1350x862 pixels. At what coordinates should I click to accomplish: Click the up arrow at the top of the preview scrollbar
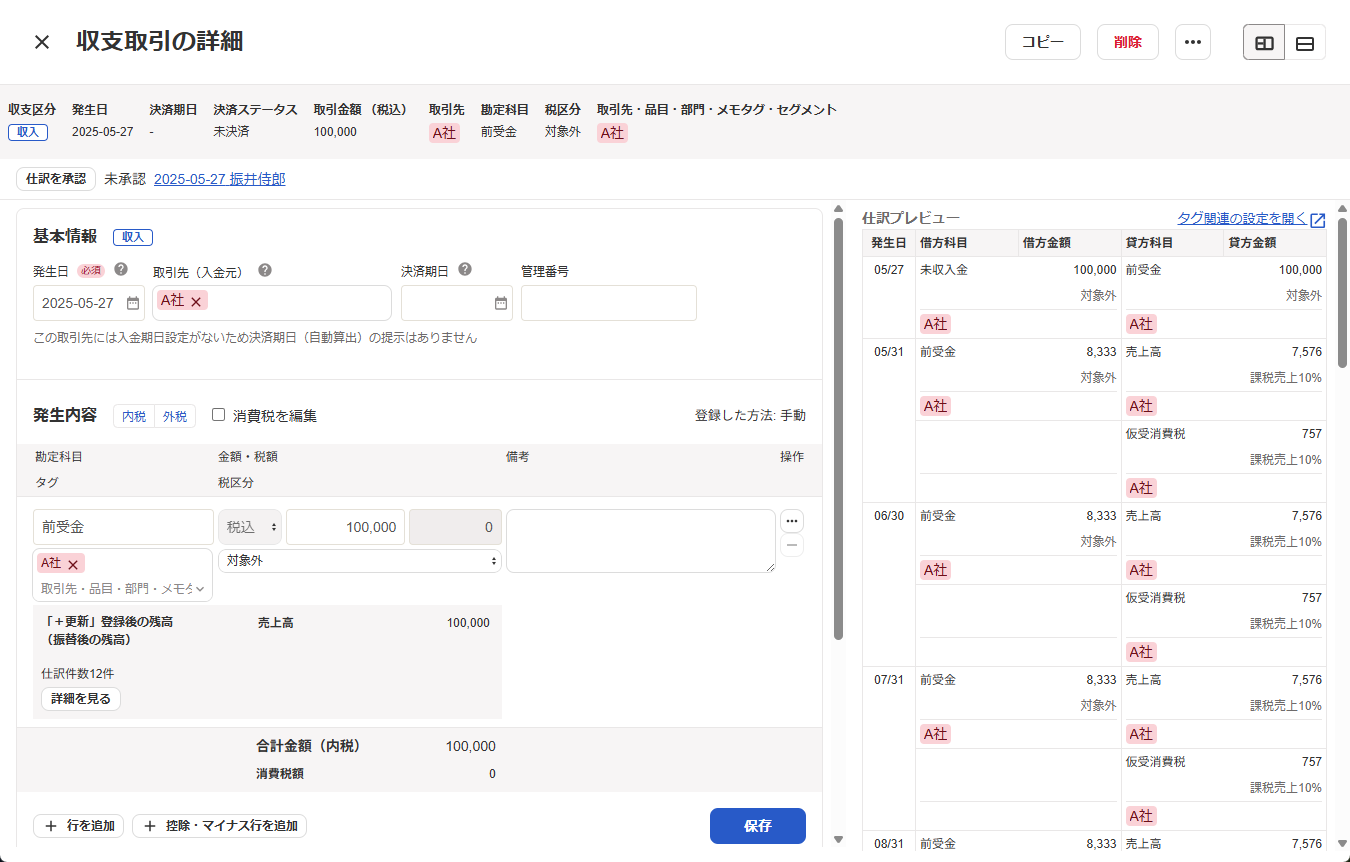click(1342, 210)
